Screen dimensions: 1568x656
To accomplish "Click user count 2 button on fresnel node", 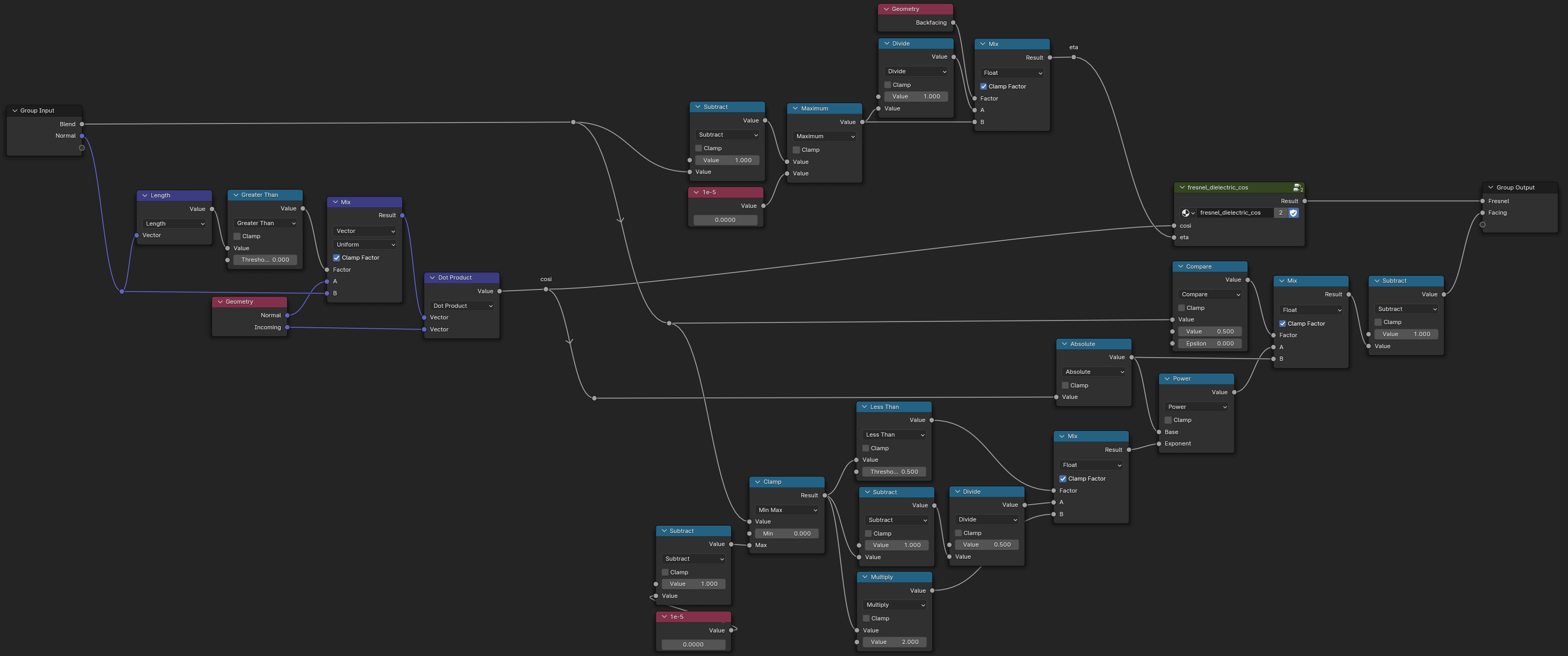I will (x=1280, y=213).
